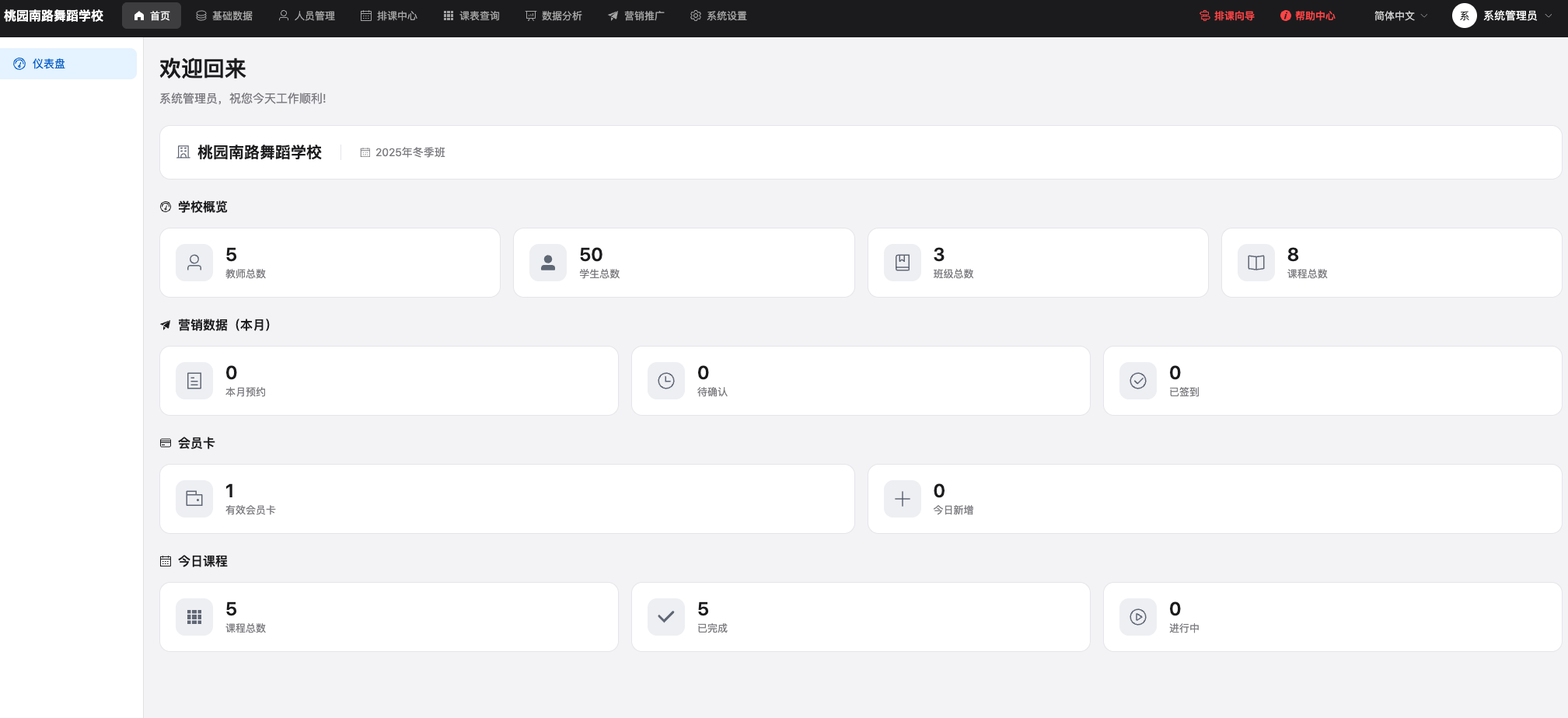Click the teacher total card icon
1568x718 pixels.
point(194,263)
